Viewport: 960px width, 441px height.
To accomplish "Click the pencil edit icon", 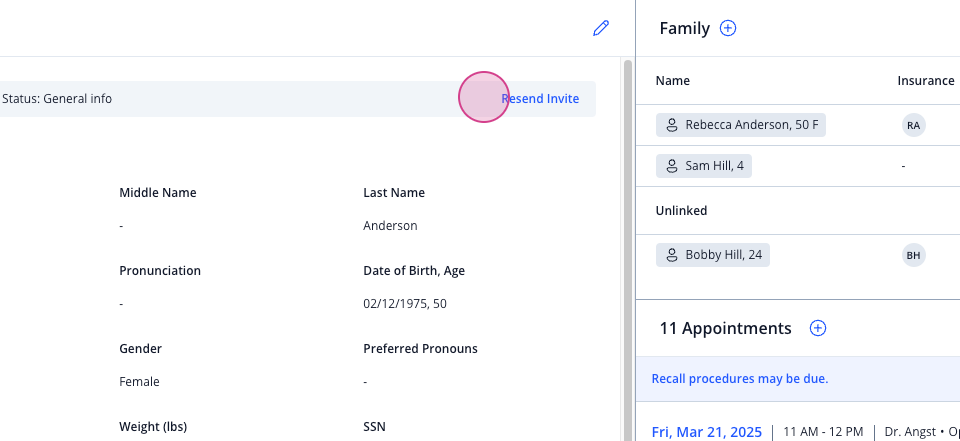I will [601, 28].
